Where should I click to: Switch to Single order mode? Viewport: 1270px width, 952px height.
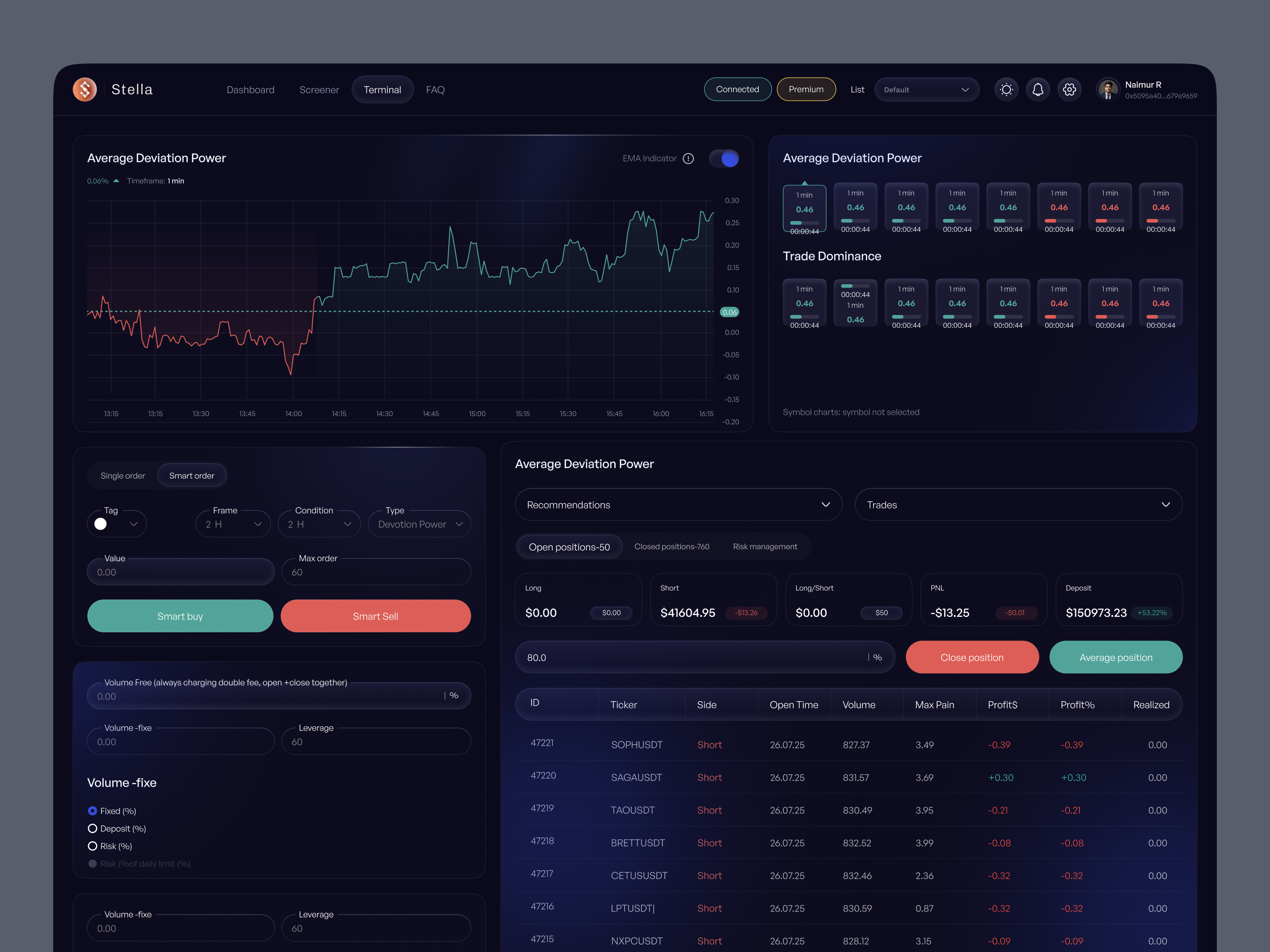tap(122, 475)
